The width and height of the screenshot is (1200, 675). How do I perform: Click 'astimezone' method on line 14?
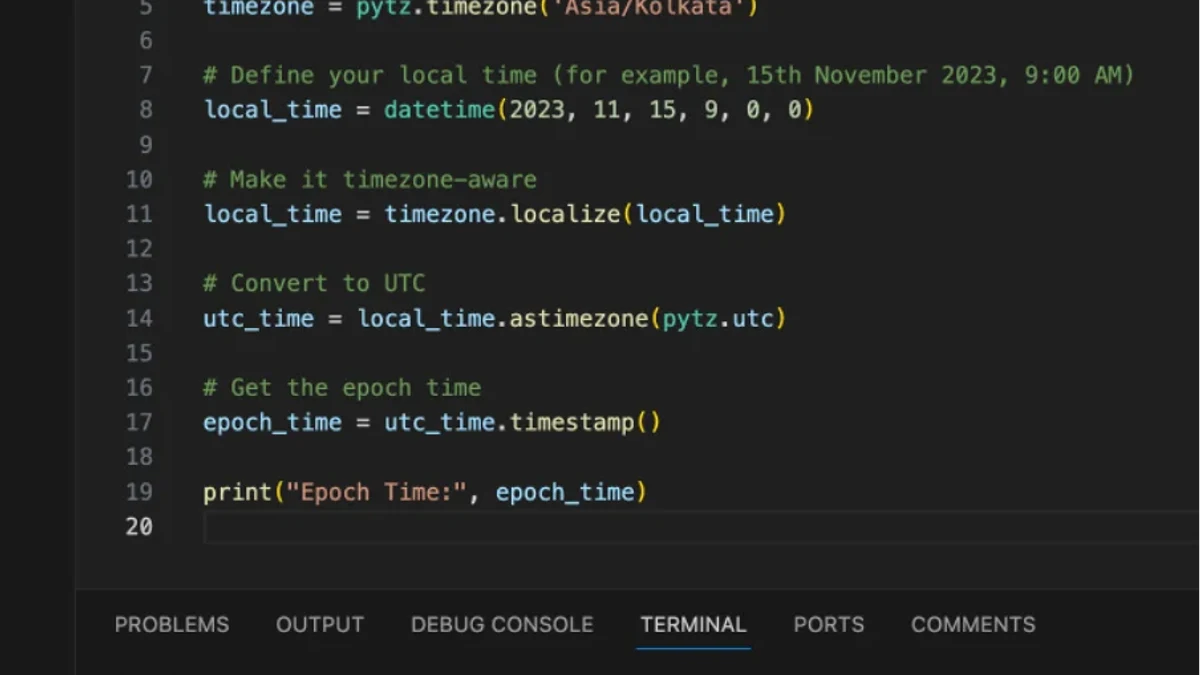pos(579,318)
